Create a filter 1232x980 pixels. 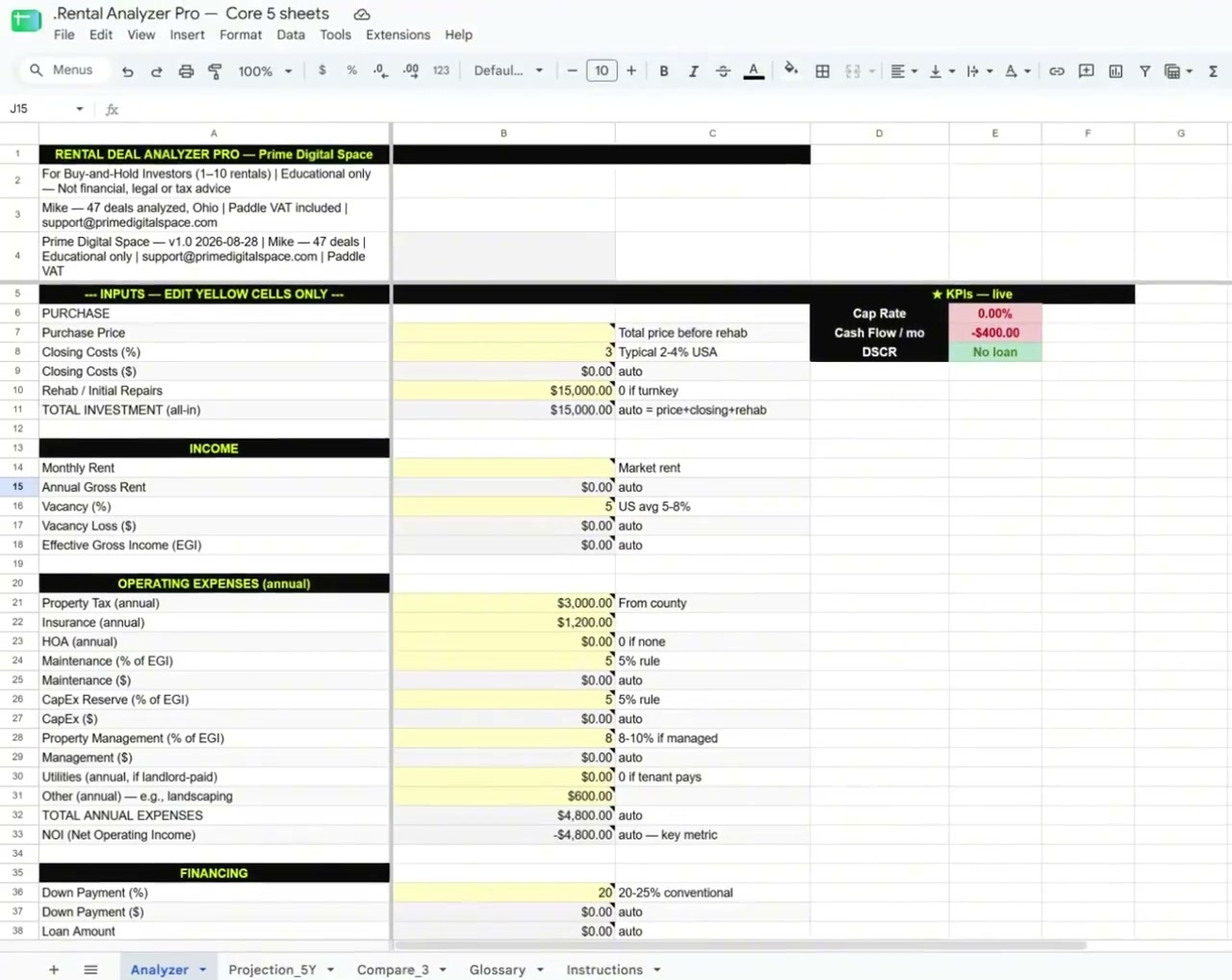click(x=1144, y=71)
